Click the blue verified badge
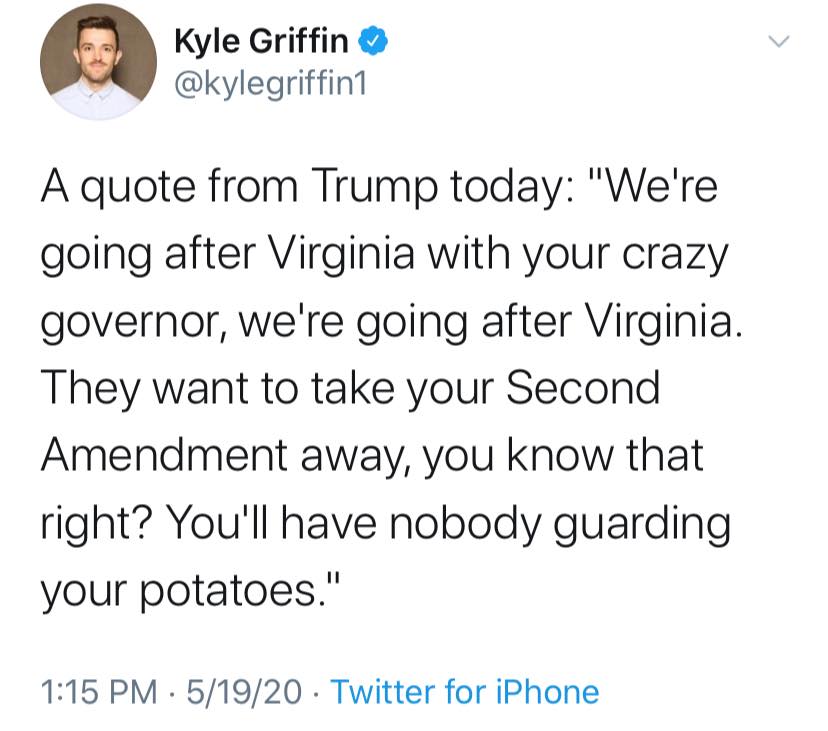This screenshot has width=828, height=731. [x=374, y=40]
